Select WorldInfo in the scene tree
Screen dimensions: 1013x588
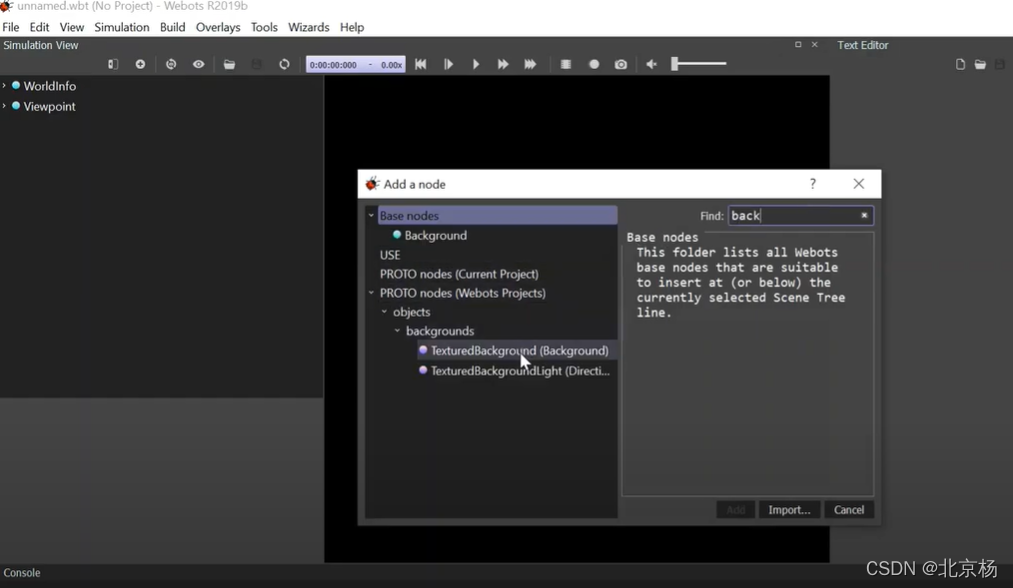click(50, 86)
